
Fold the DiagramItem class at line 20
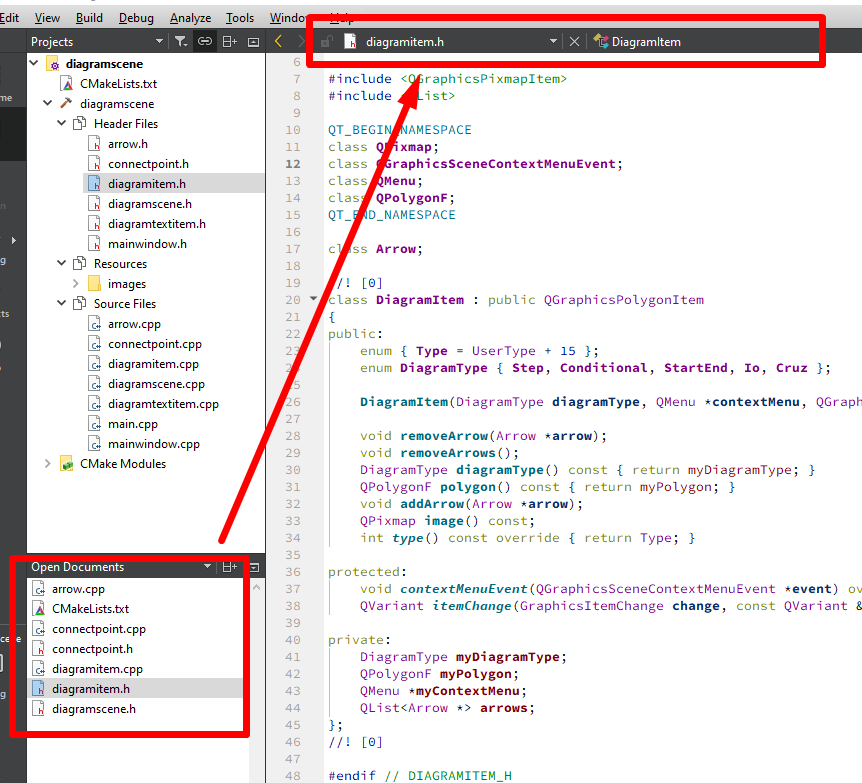tap(313, 299)
